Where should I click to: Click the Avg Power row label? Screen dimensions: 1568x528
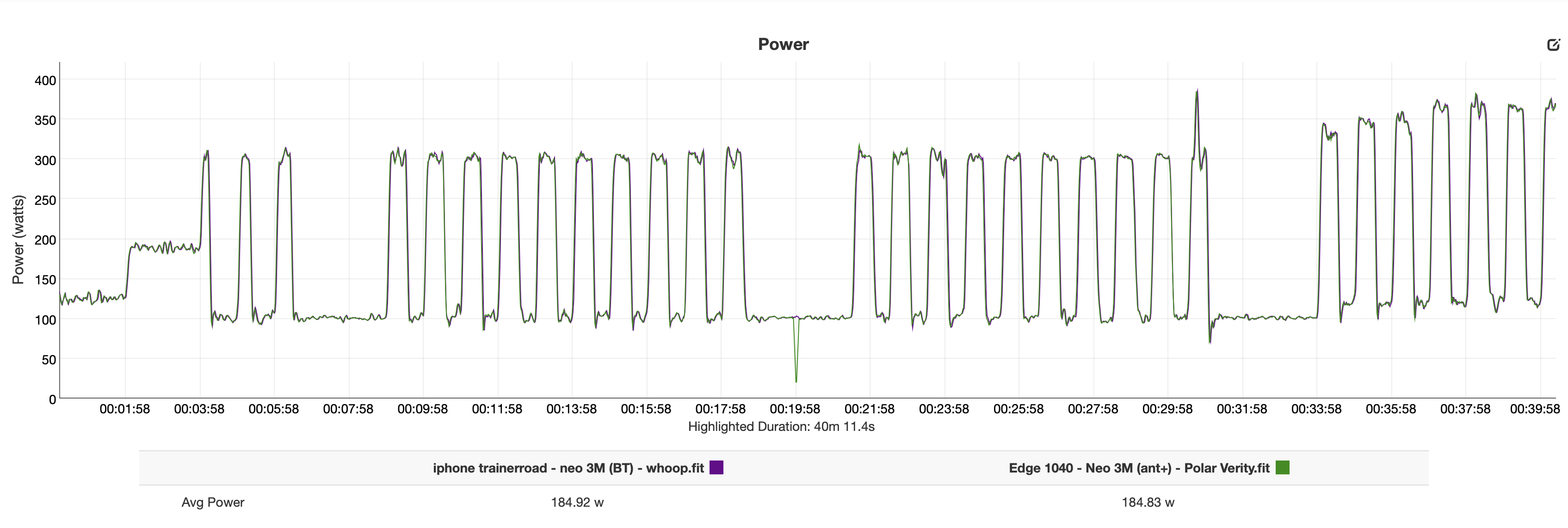tap(212, 503)
